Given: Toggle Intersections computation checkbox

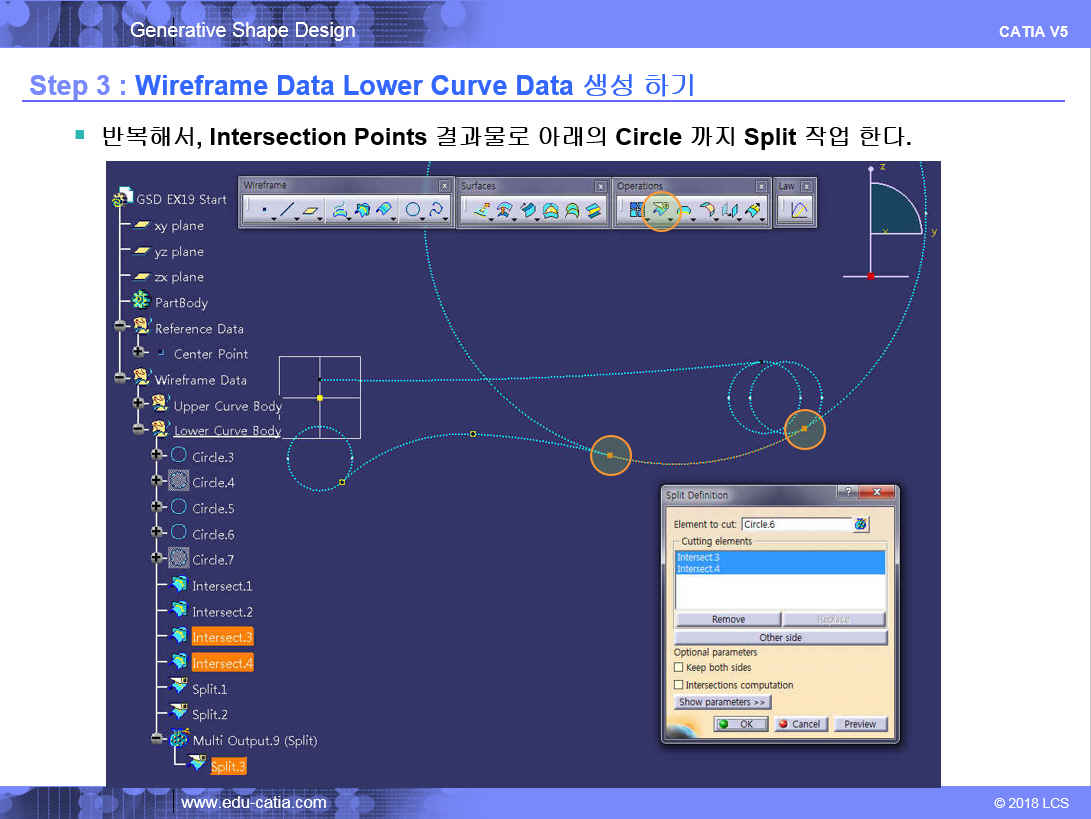Looking at the screenshot, I should (679, 685).
